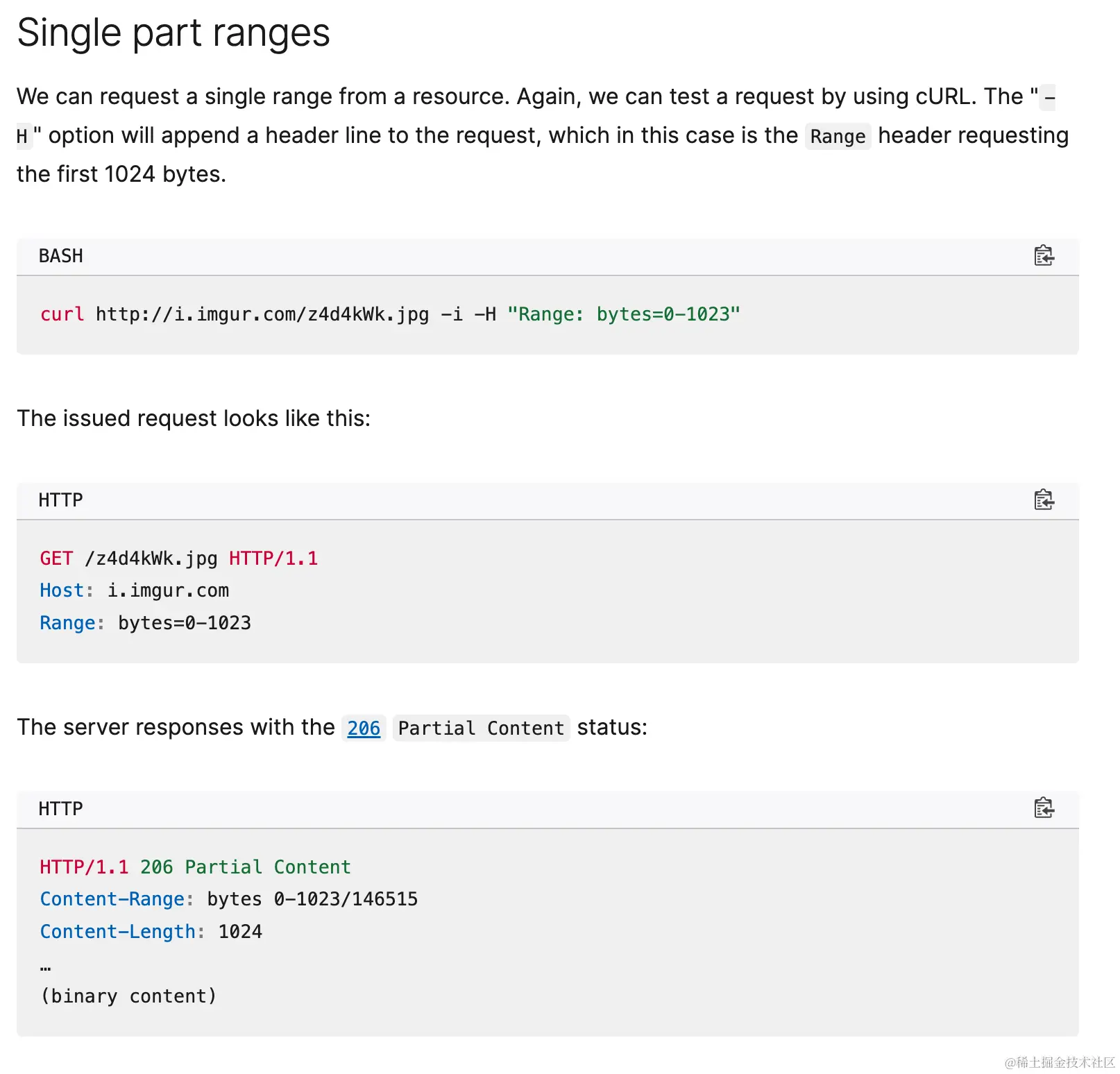Copy the BASH curl code block
The width and height of the screenshot is (1120, 1074).
(1044, 256)
